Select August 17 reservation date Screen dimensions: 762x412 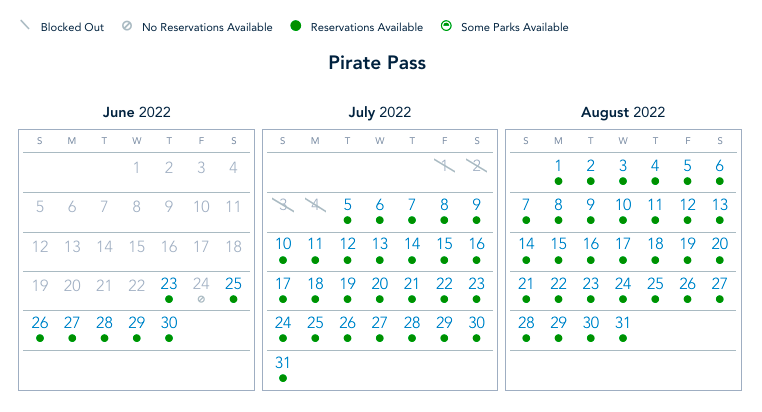click(x=623, y=244)
